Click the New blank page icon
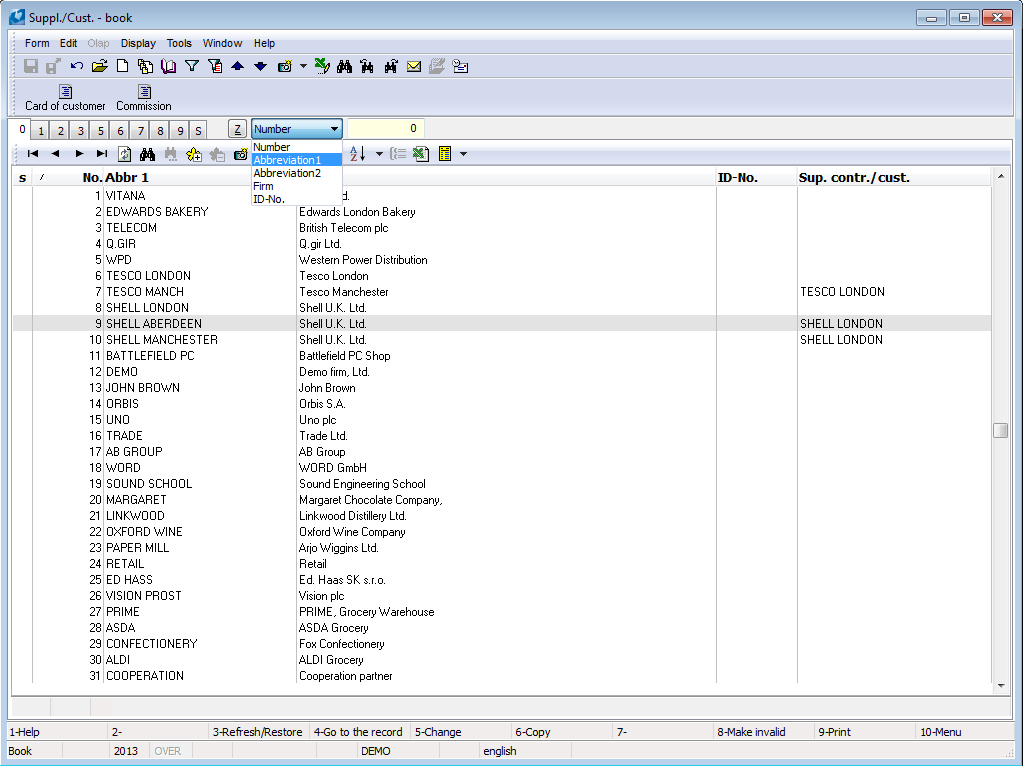1023x766 pixels. (x=122, y=66)
